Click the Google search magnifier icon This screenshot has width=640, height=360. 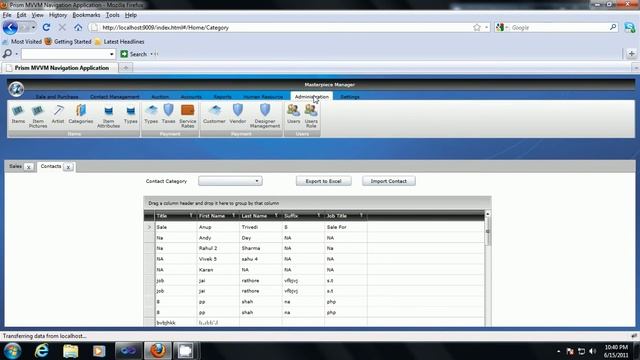click(x=613, y=27)
